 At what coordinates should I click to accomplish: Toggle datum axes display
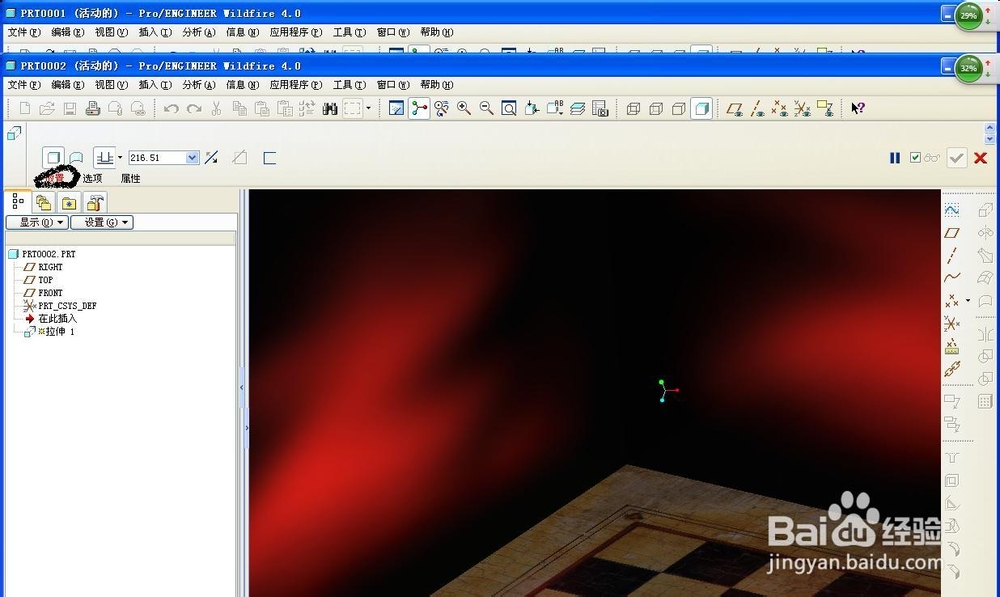pos(757,108)
